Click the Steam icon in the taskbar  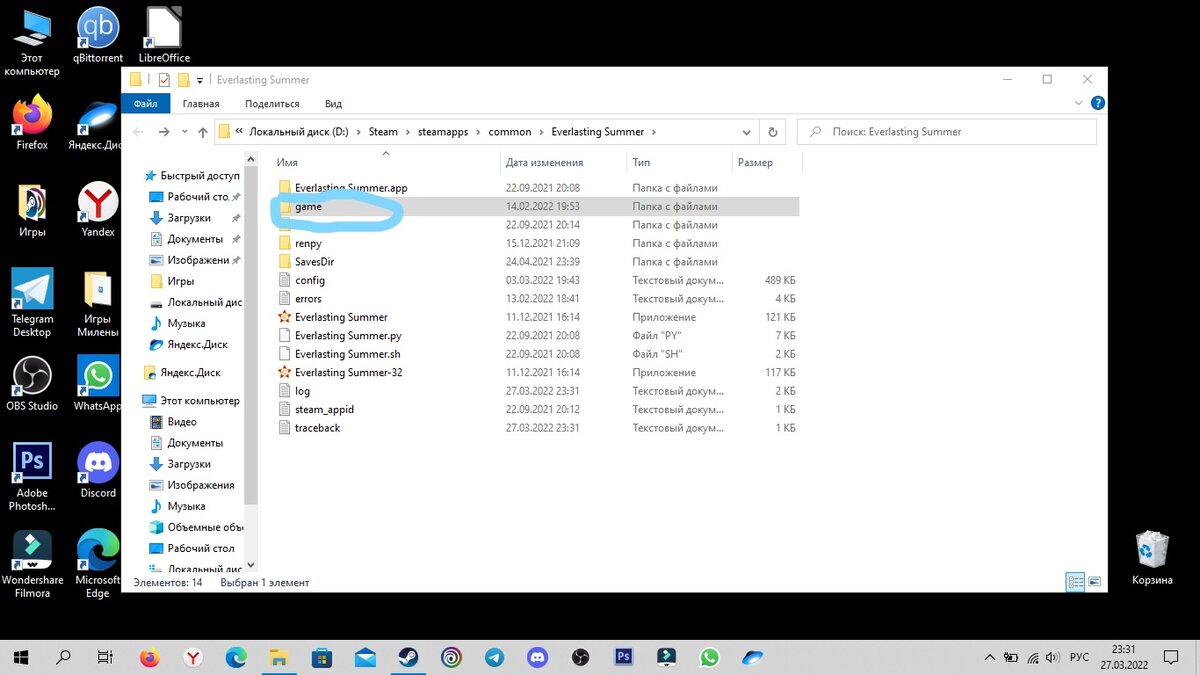coord(409,657)
